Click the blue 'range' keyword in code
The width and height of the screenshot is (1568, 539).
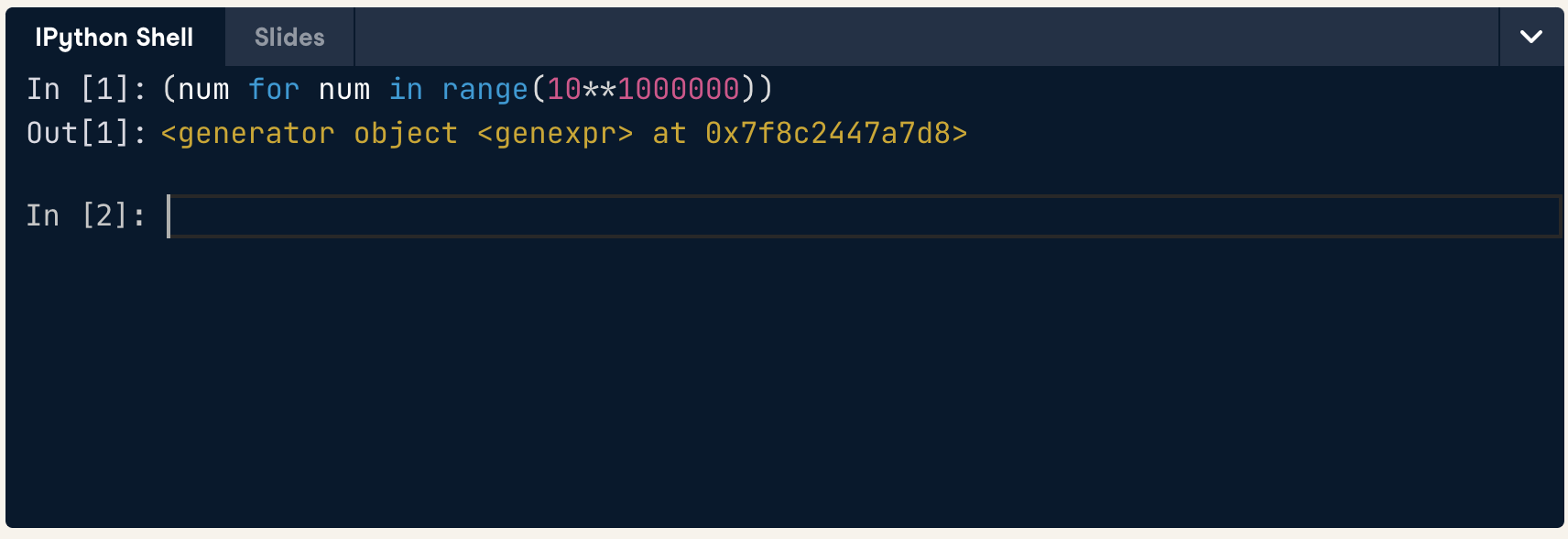click(x=485, y=89)
